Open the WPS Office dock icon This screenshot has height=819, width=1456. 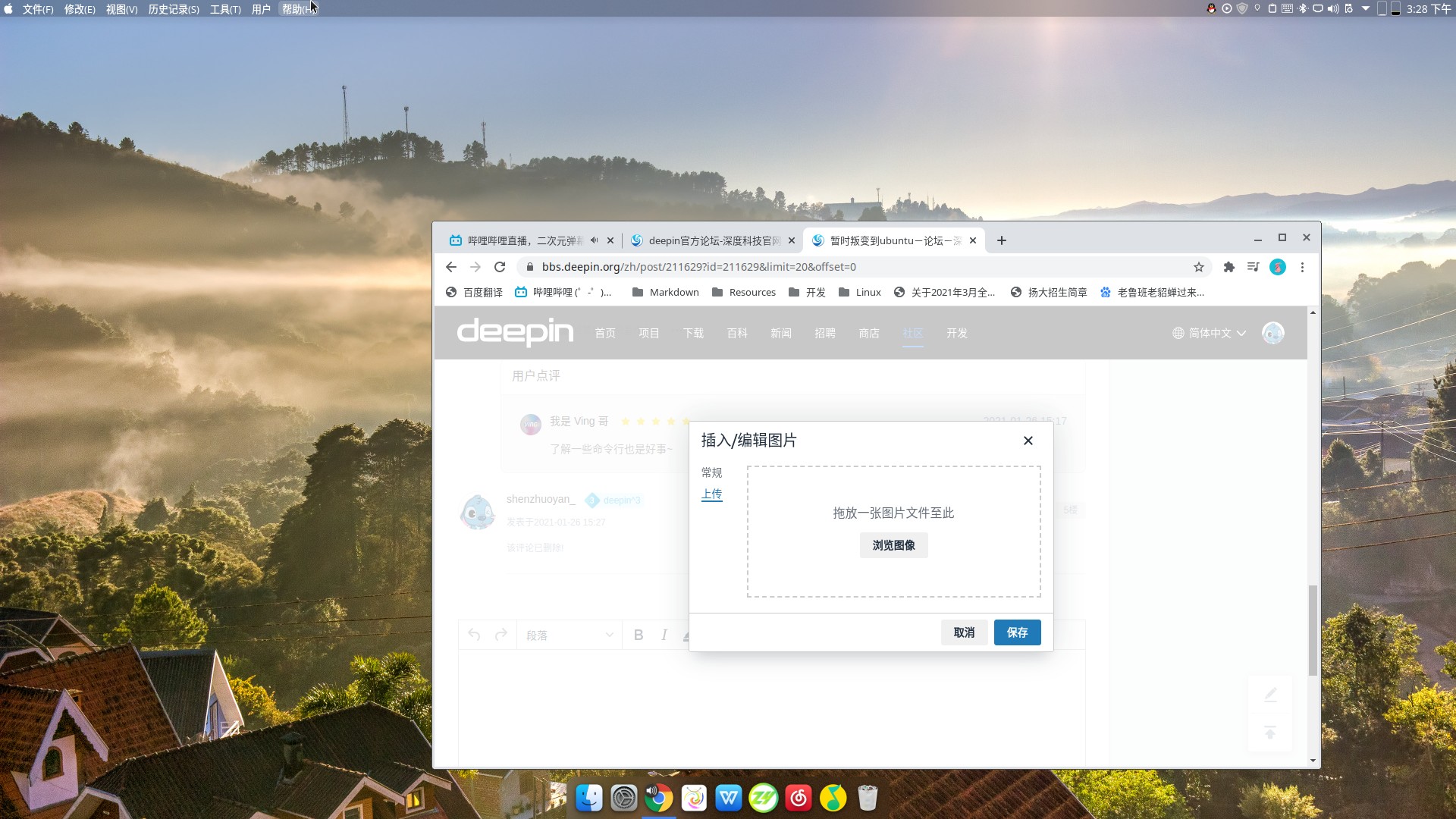point(729,798)
